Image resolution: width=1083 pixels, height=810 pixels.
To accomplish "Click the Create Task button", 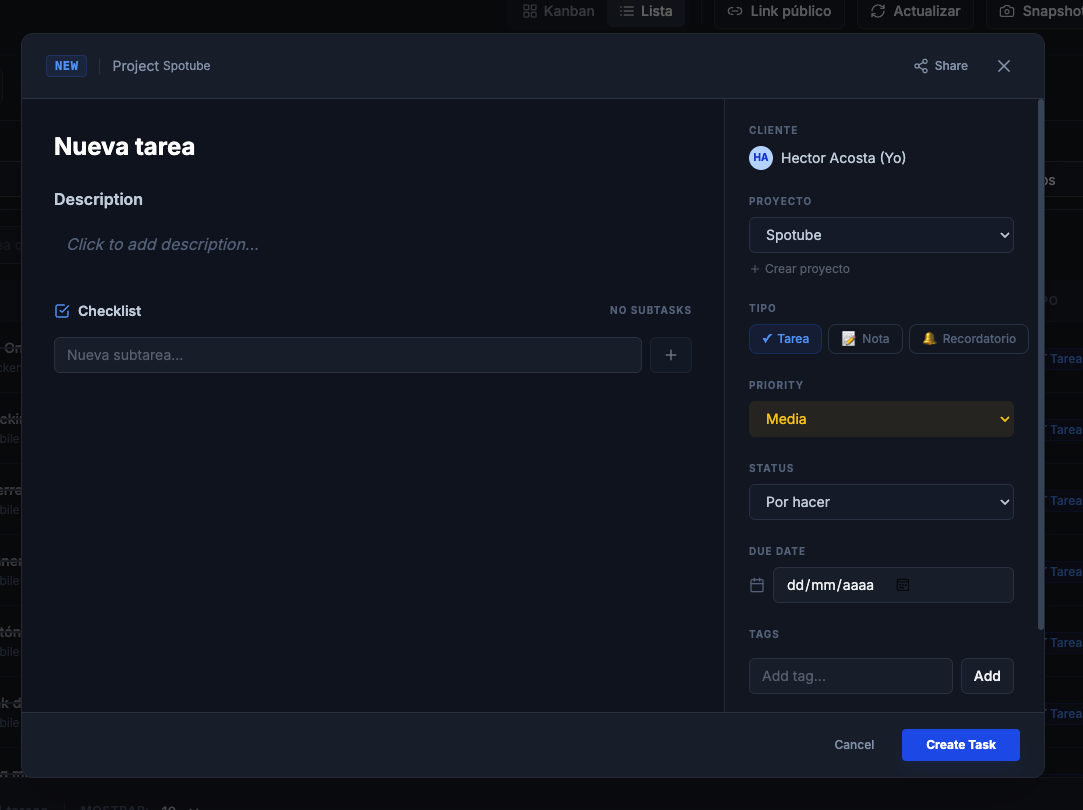I will 960,744.
